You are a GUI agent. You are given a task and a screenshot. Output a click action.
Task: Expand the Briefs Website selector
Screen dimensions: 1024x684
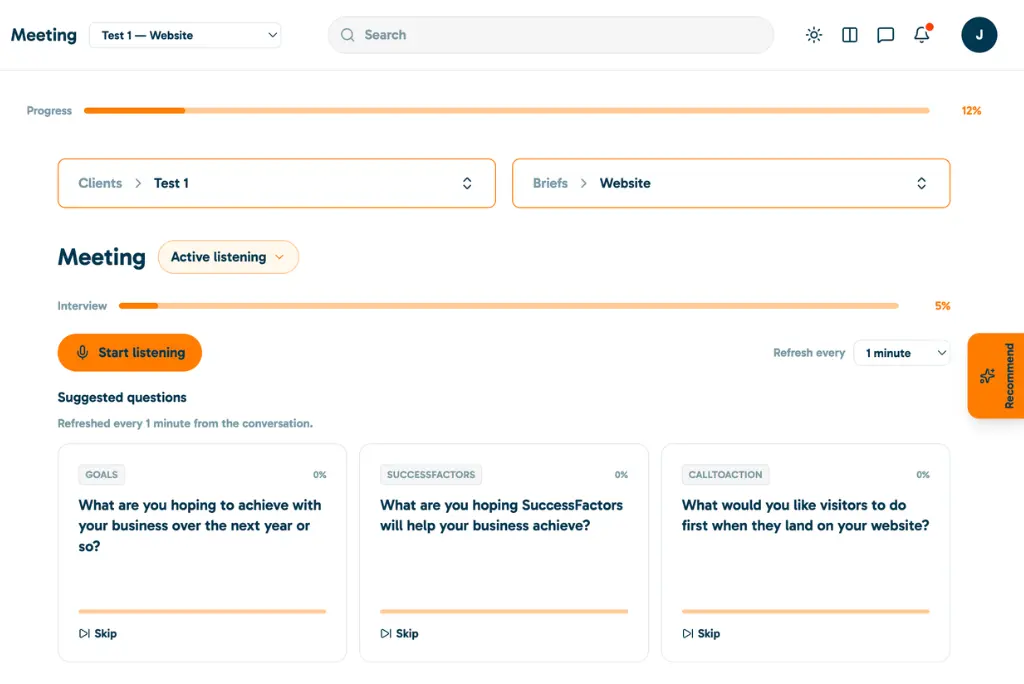[x=731, y=183]
